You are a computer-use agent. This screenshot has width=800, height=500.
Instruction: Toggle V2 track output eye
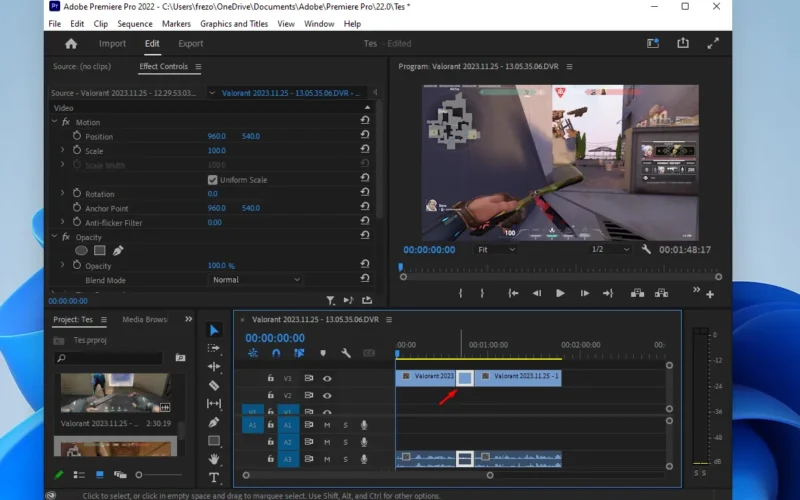[x=327, y=395]
